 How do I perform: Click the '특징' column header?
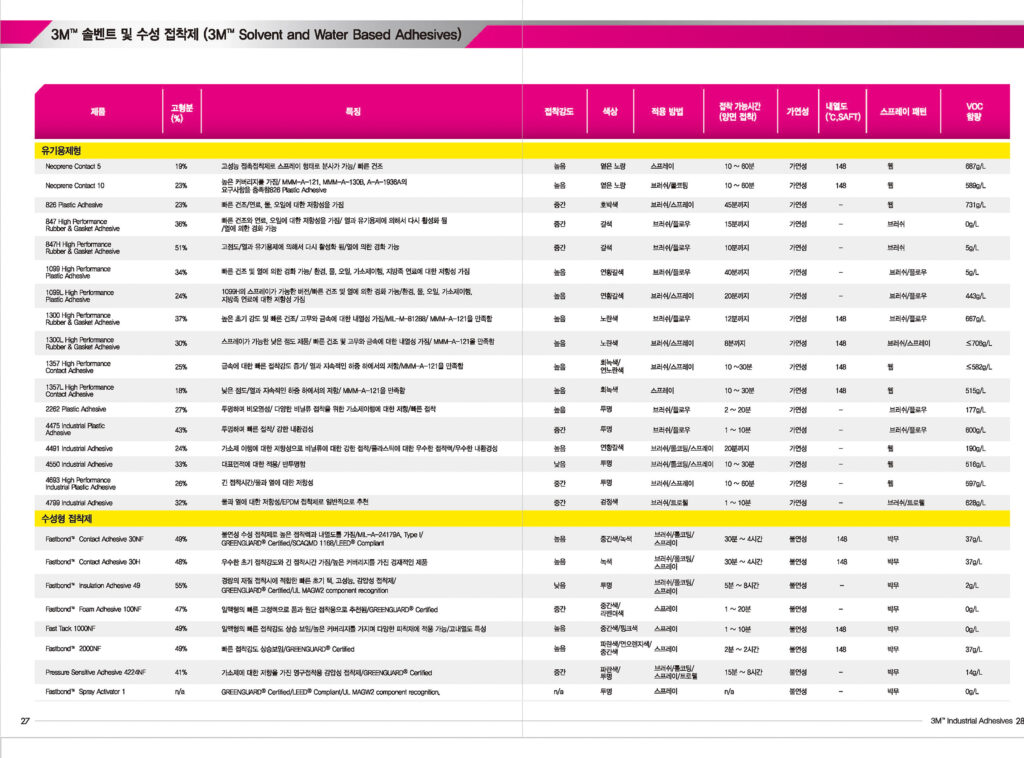click(x=353, y=112)
